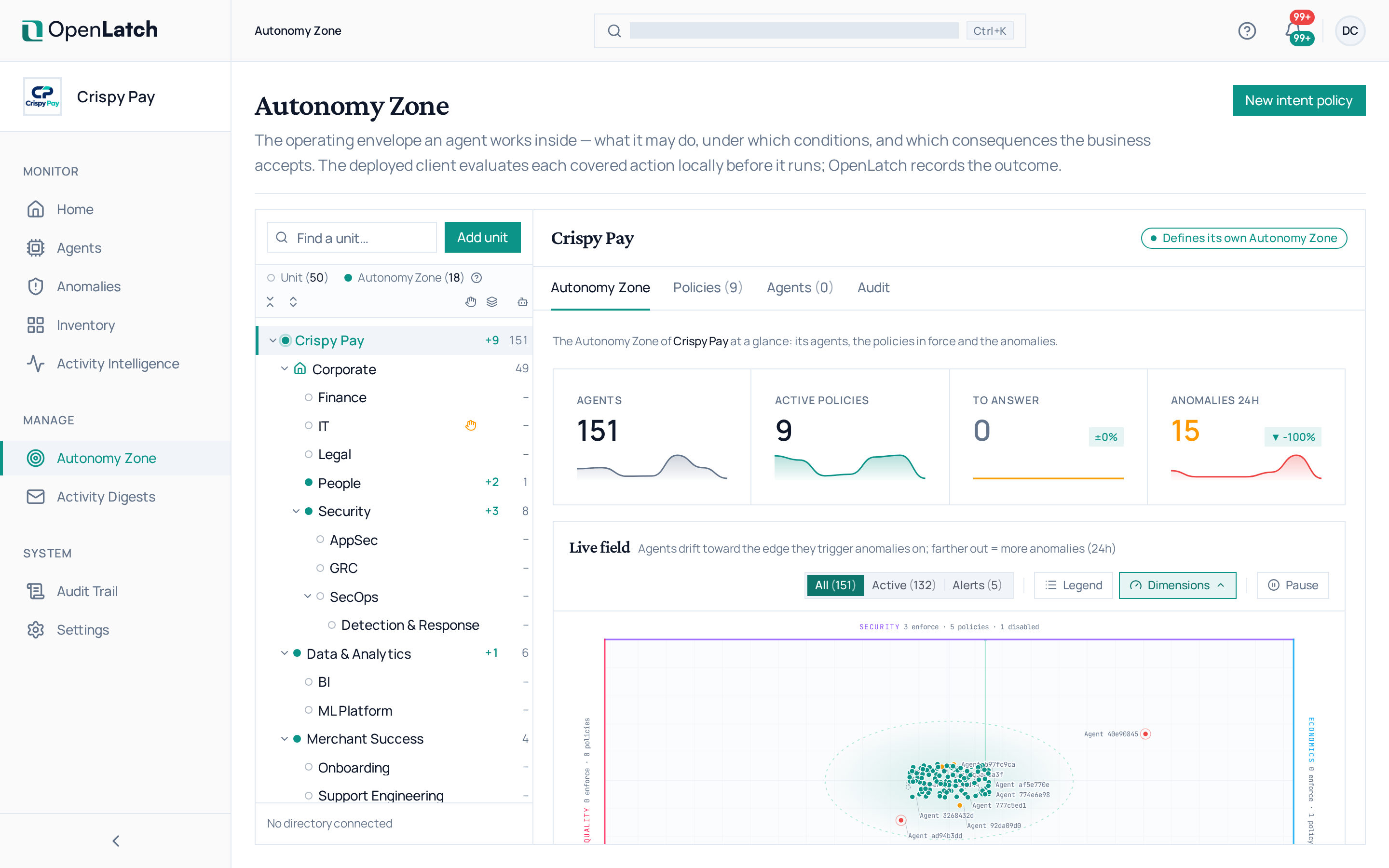Screen dimensions: 1389x868
Task: Open the notifications bell
Action: point(1293,30)
